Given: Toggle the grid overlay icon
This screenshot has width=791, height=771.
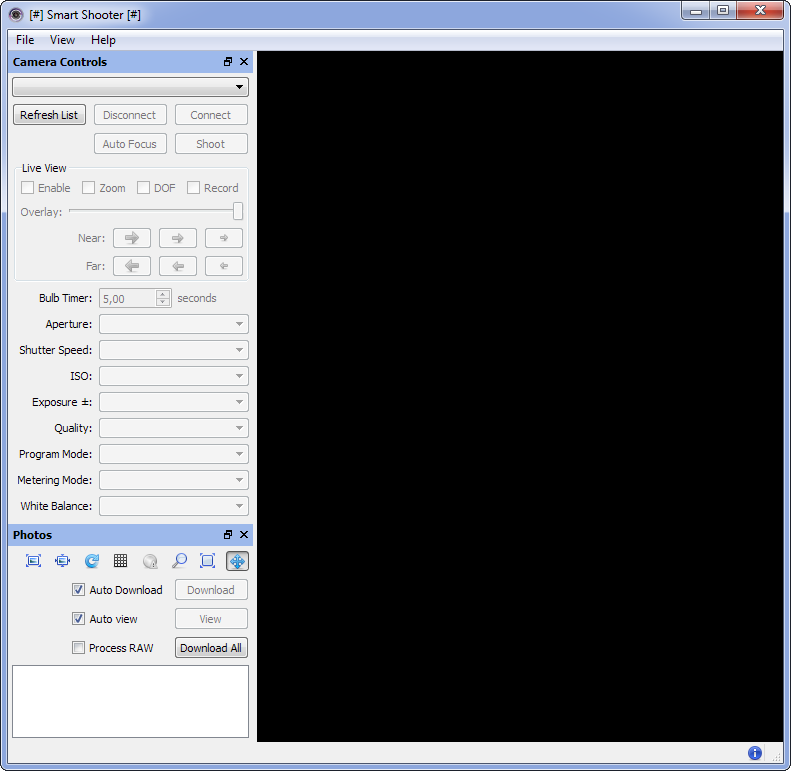Looking at the screenshot, I should point(121,561).
